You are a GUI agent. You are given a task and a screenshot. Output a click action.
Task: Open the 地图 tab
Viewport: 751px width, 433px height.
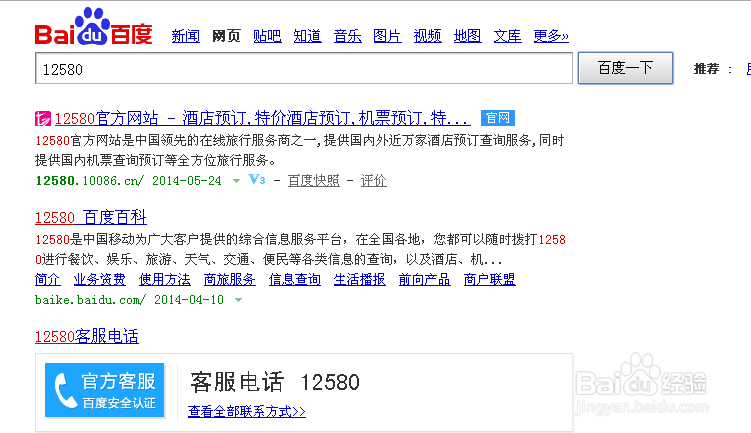[467, 36]
